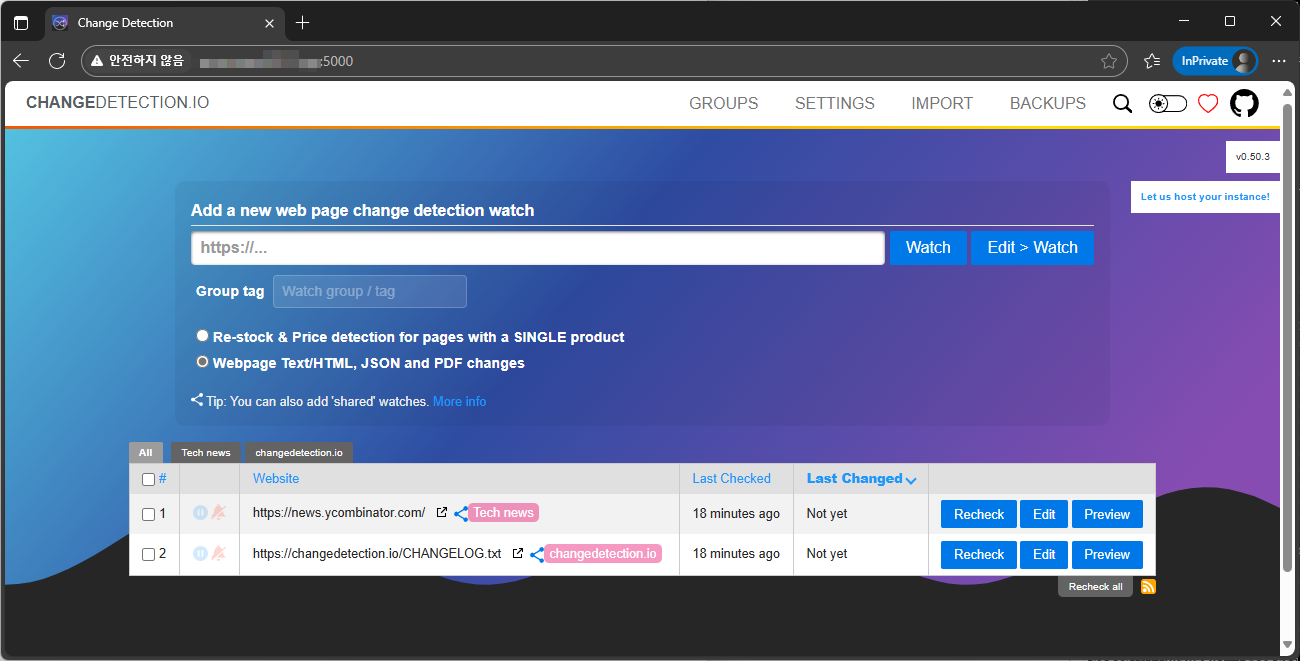Preview the news.ycombinator.com watch
Image resolution: width=1300 pixels, height=661 pixels.
[1107, 514]
